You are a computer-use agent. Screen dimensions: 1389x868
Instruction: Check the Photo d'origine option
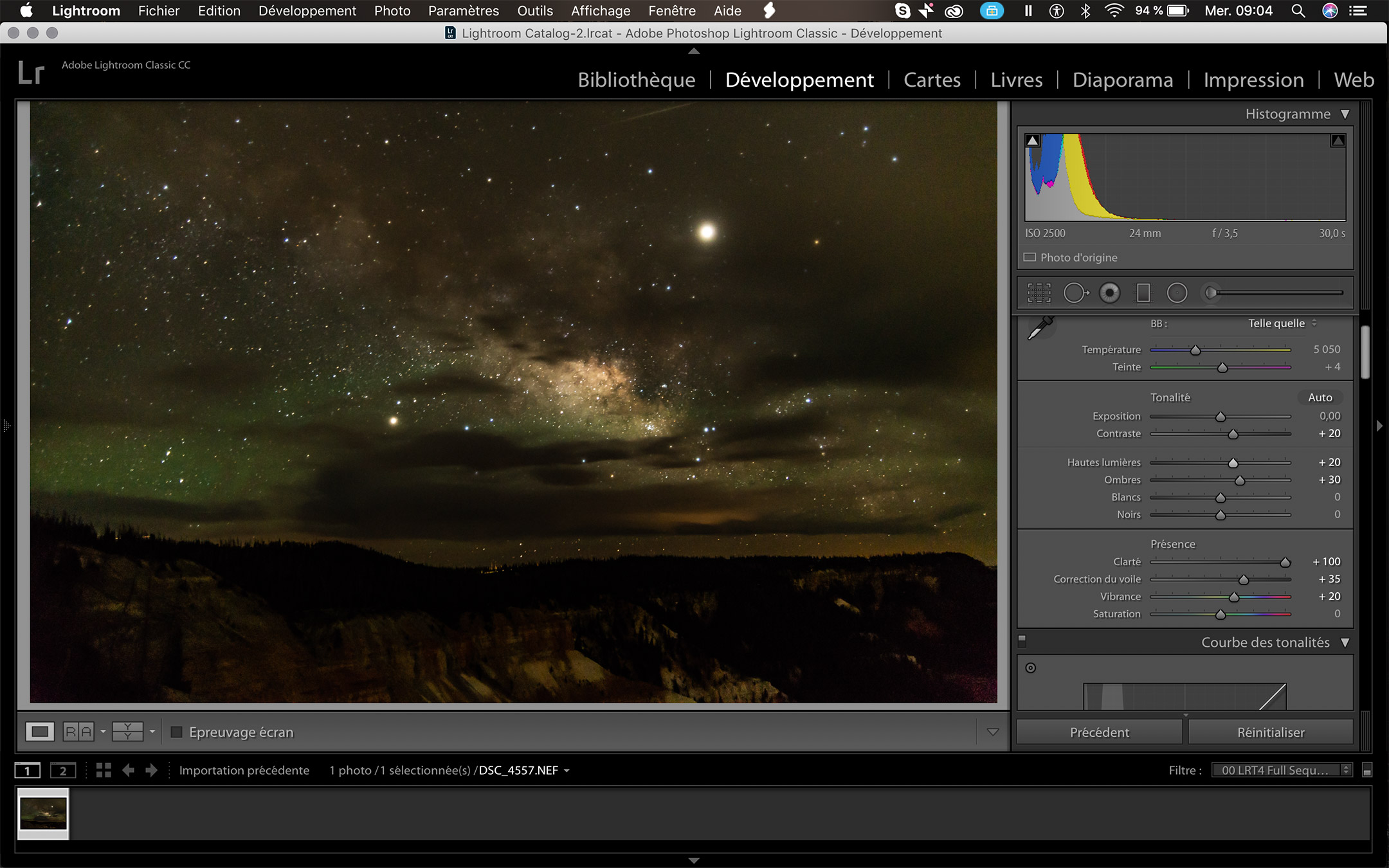click(1030, 257)
